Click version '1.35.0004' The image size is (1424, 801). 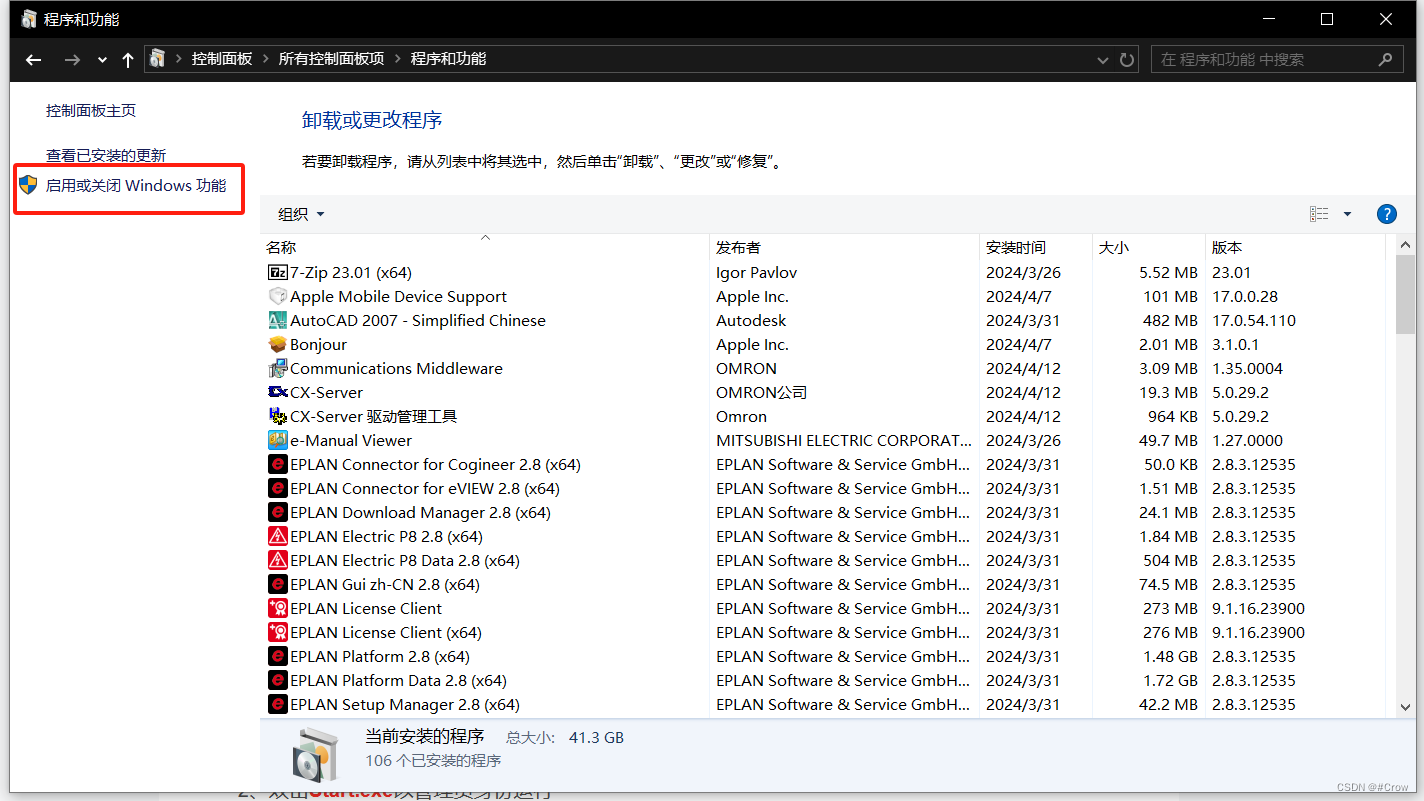(1247, 368)
